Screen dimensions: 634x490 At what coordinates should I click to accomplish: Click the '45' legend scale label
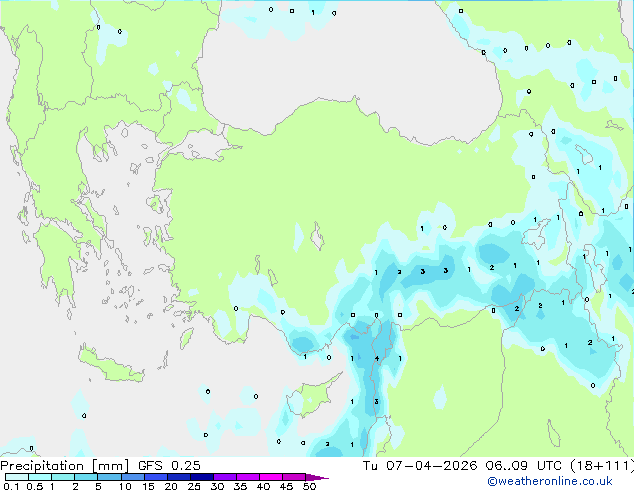286,486
